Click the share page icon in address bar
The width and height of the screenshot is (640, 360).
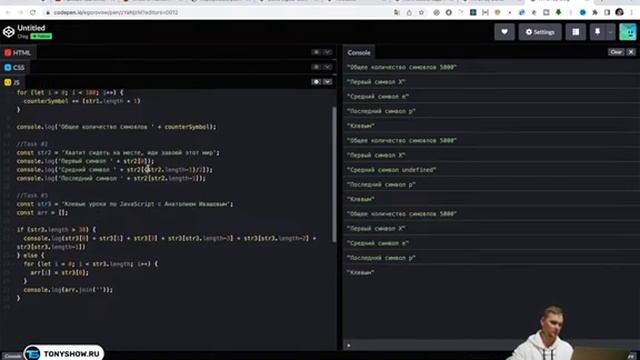click(409, 13)
